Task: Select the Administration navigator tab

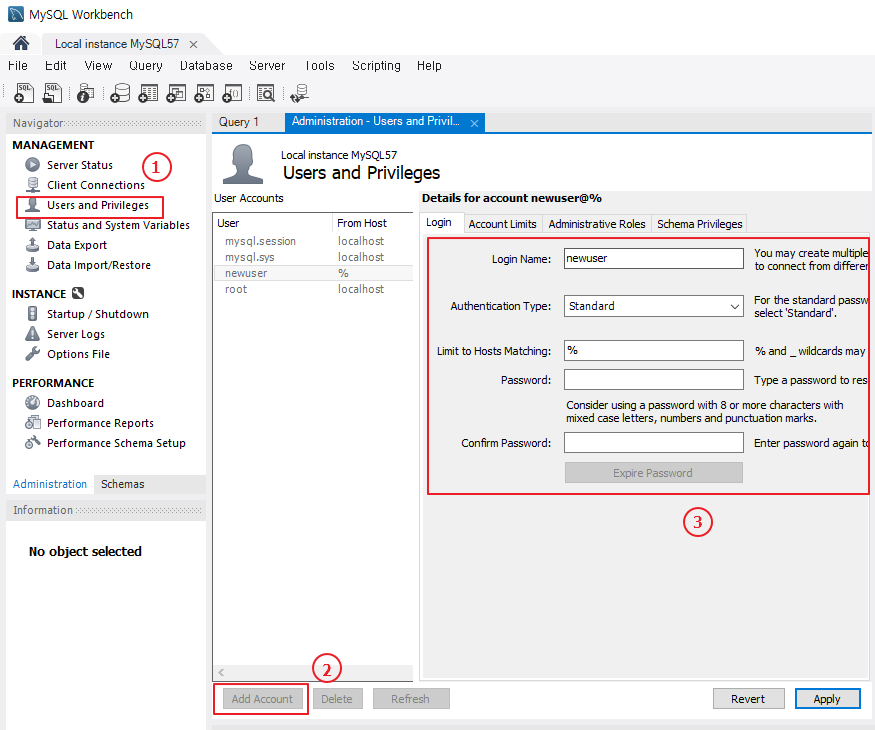Action: 50,484
